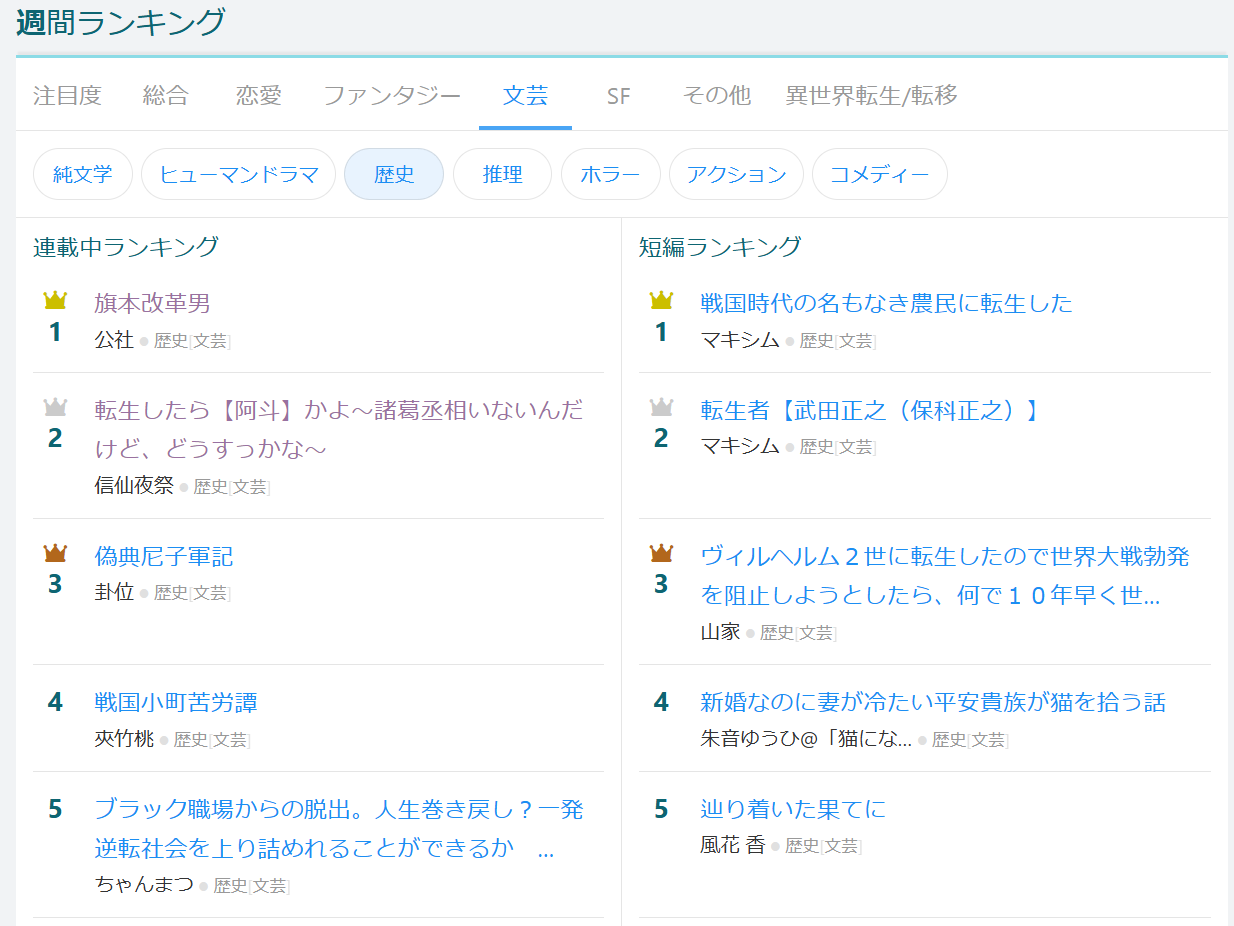The height and width of the screenshot is (926, 1234).
Task: Click silver crown icon in 連載中ランキング
Action: click(55, 407)
